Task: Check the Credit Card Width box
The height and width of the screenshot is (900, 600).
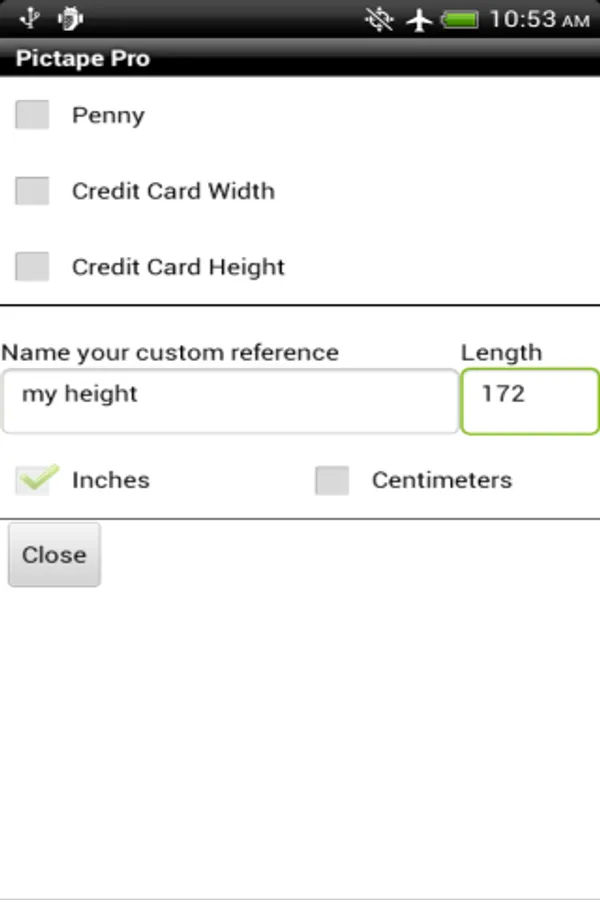Action: point(33,191)
